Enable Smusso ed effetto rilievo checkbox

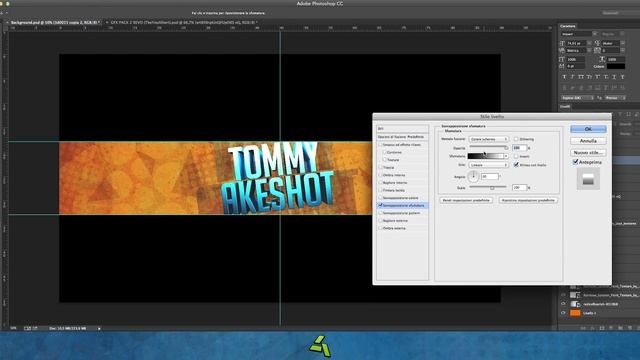coord(380,144)
